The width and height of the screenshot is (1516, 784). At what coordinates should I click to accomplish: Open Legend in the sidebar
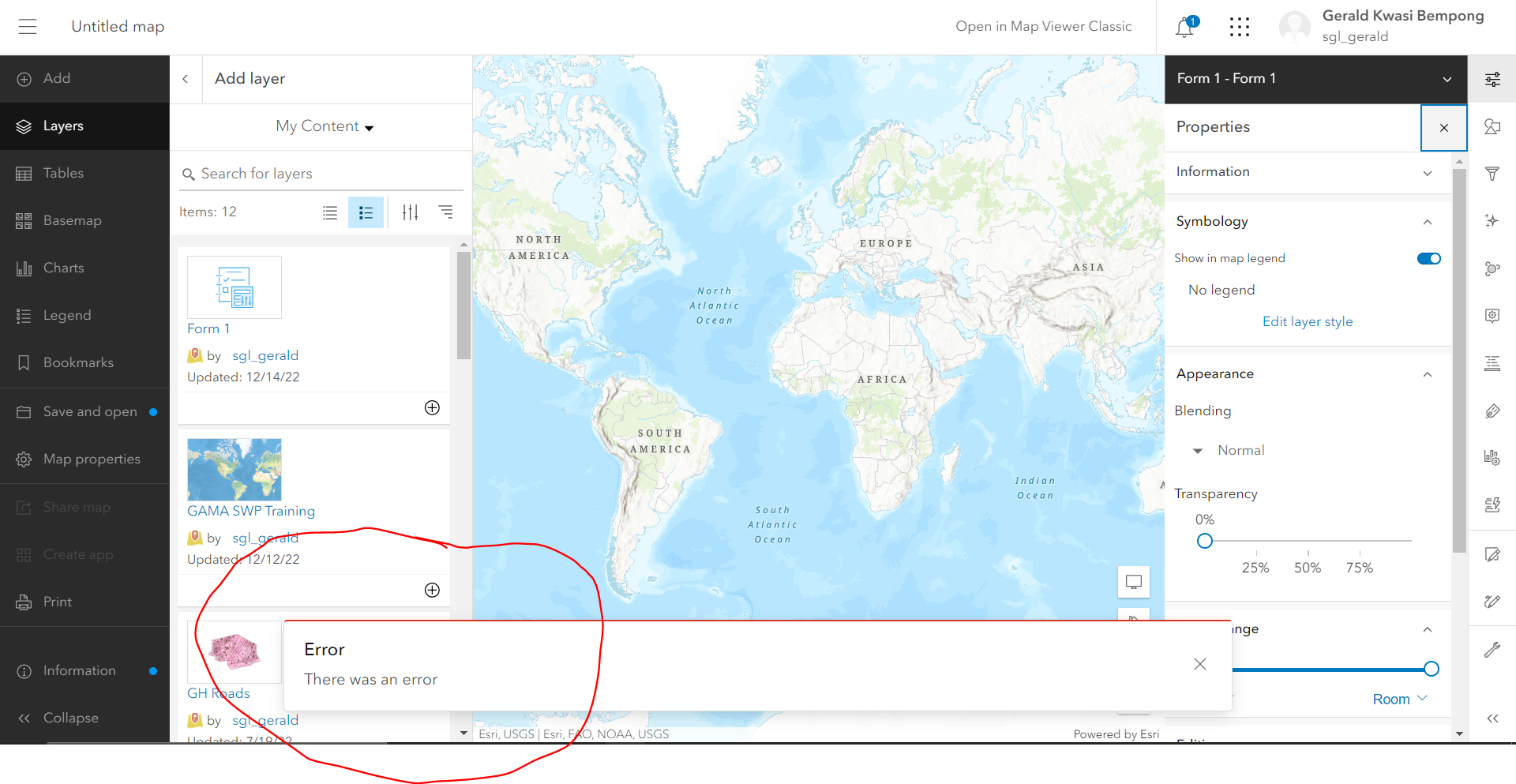pyautogui.click(x=84, y=316)
